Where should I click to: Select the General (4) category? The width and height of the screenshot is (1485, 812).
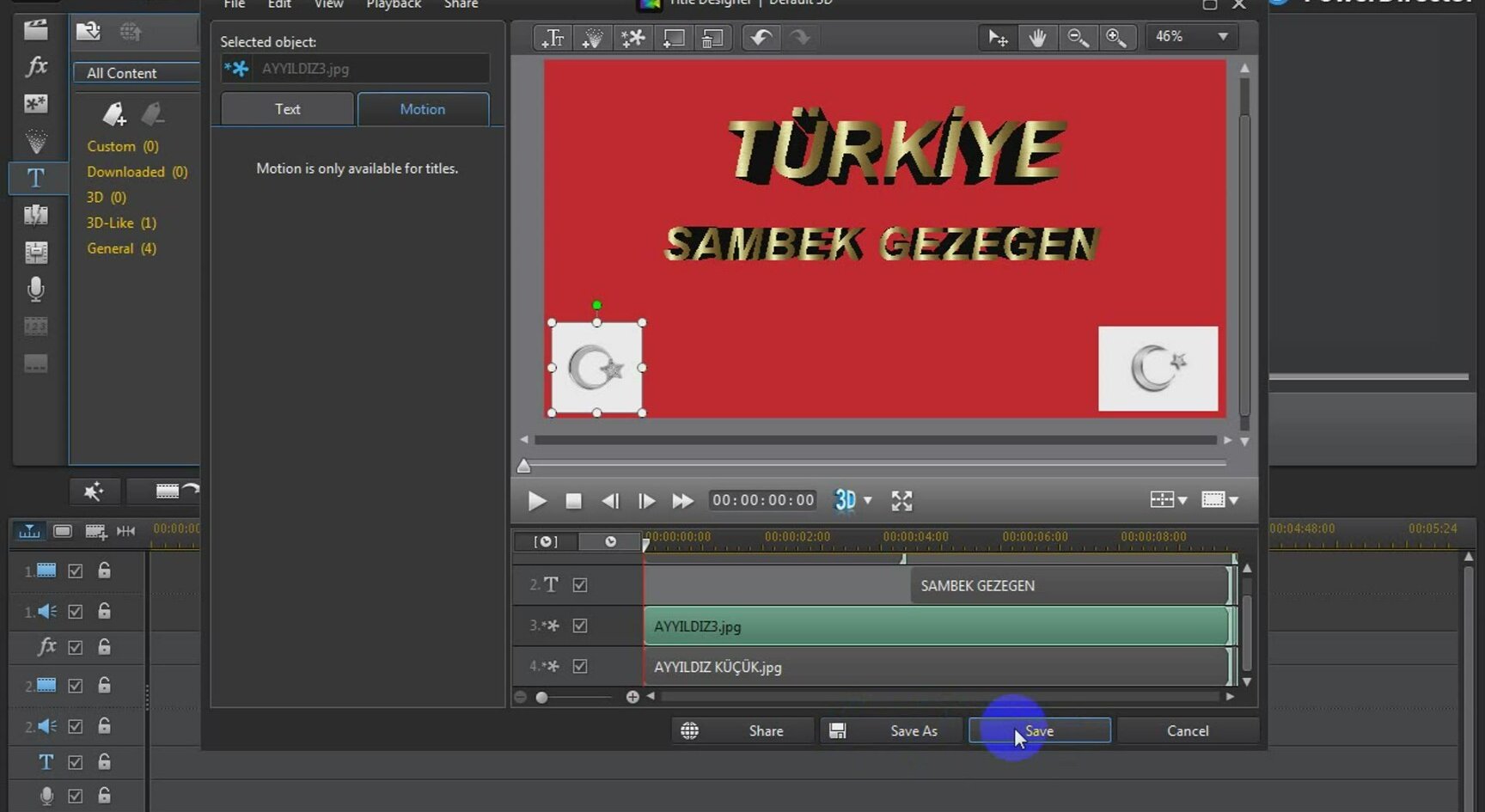tap(121, 248)
